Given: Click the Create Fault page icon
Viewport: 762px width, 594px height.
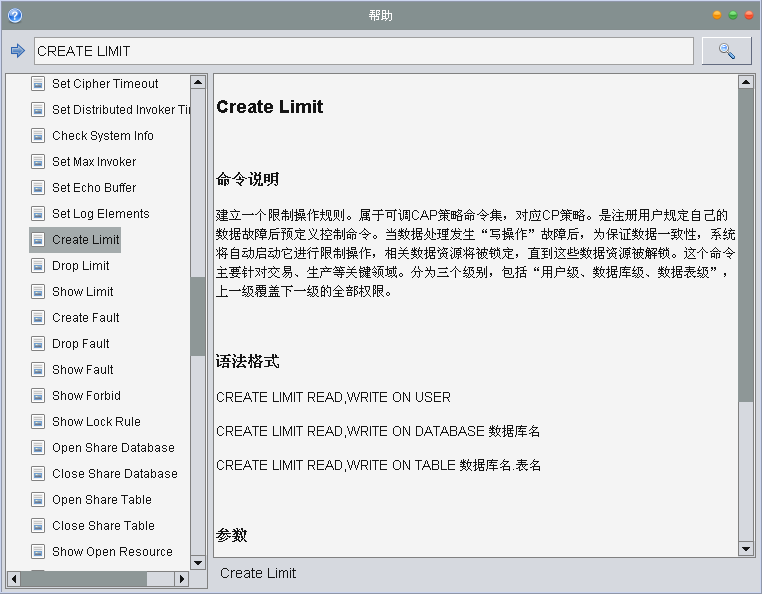Looking at the screenshot, I should pyautogui.click(x=38, y=317).
